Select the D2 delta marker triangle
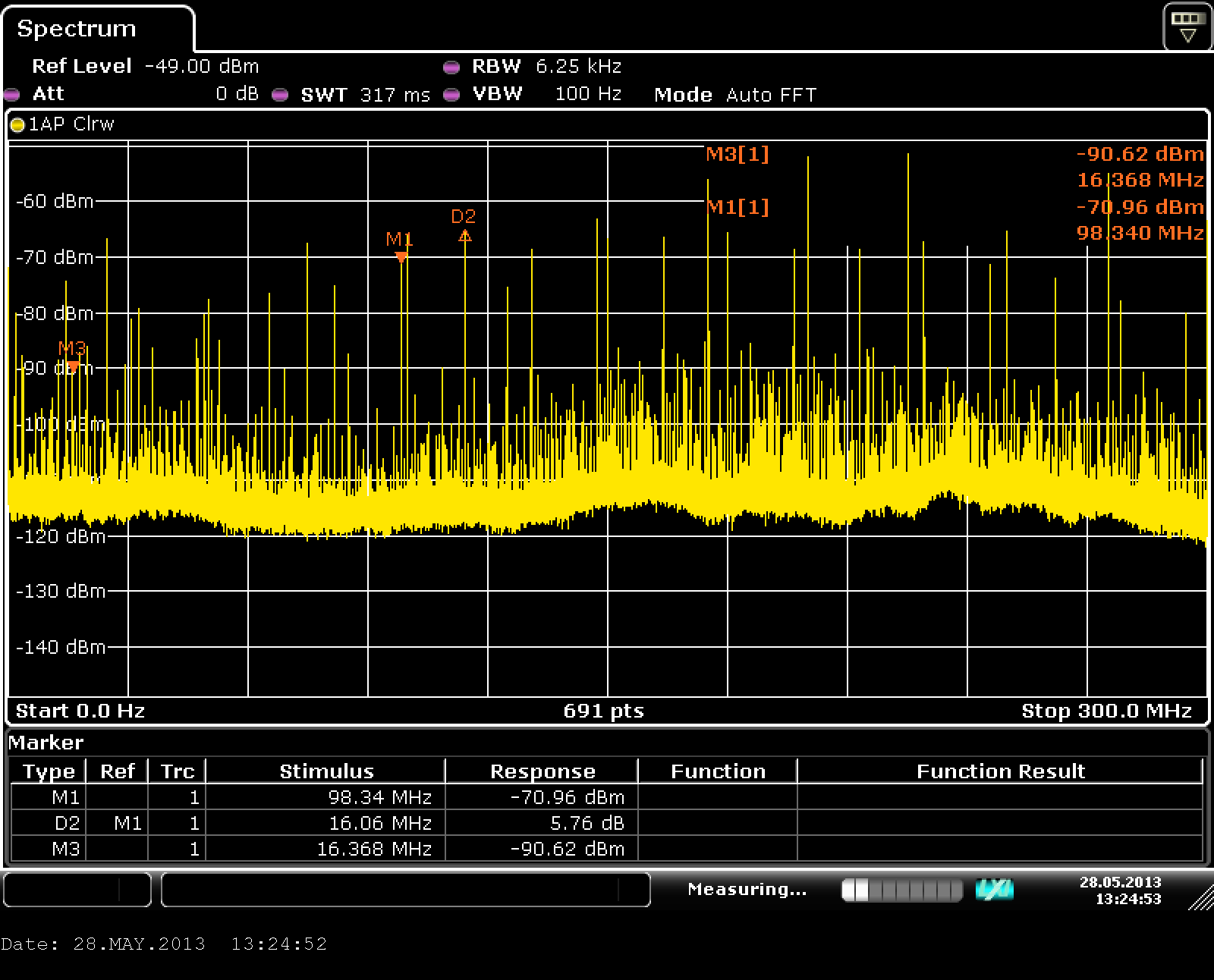 click(465, 236)
